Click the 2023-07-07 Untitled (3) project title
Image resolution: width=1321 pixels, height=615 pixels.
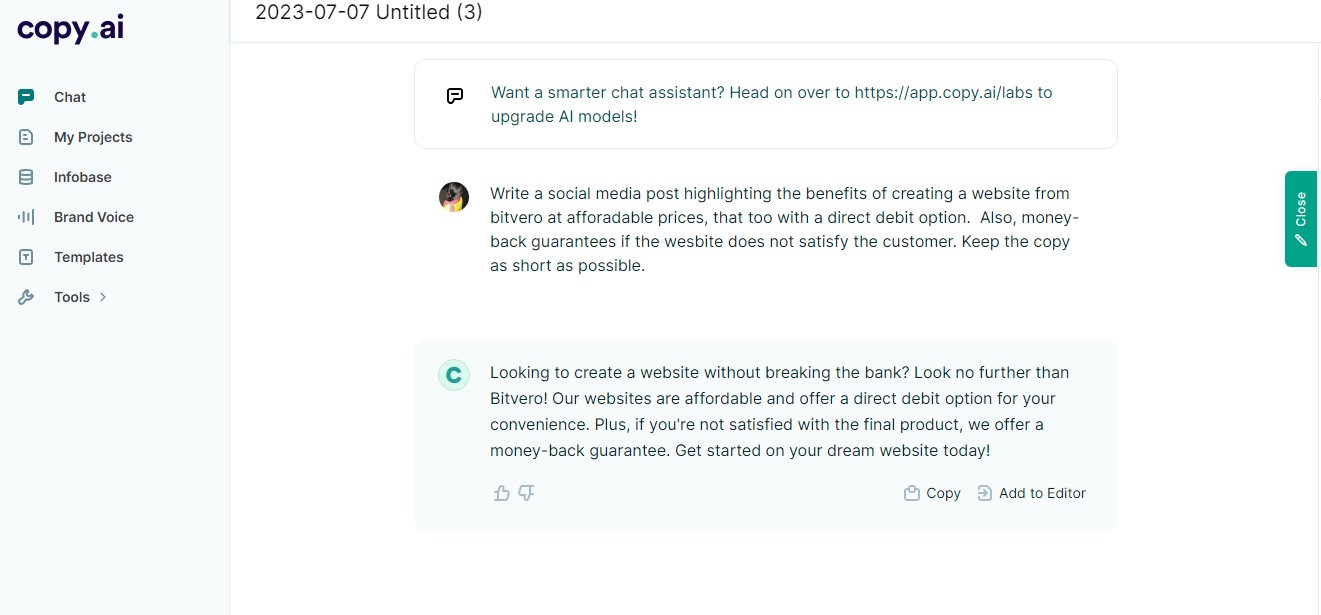pos(369,12)
